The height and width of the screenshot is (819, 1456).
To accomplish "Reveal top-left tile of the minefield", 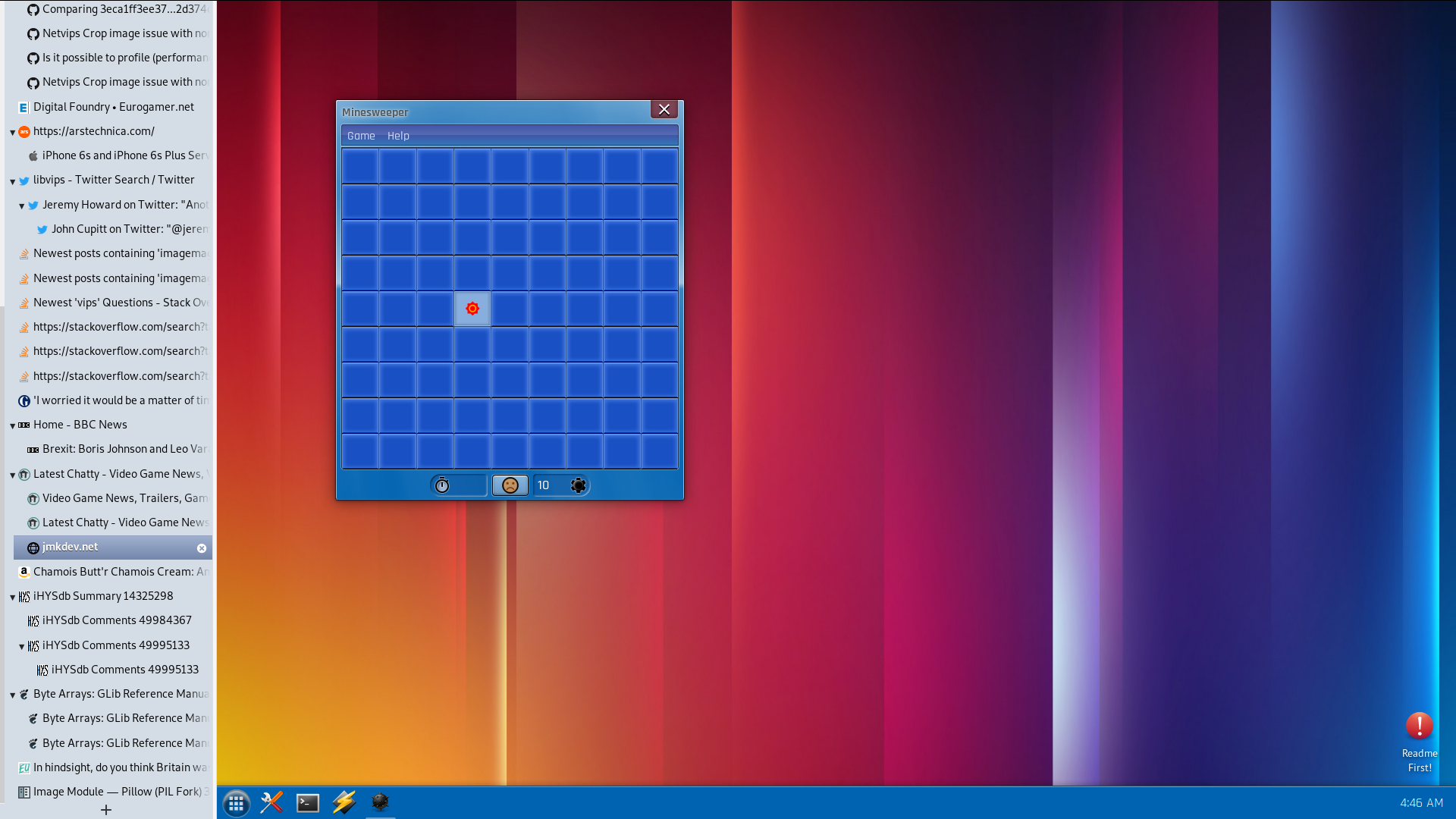I will pyautogui.click(x=360, y=166).
